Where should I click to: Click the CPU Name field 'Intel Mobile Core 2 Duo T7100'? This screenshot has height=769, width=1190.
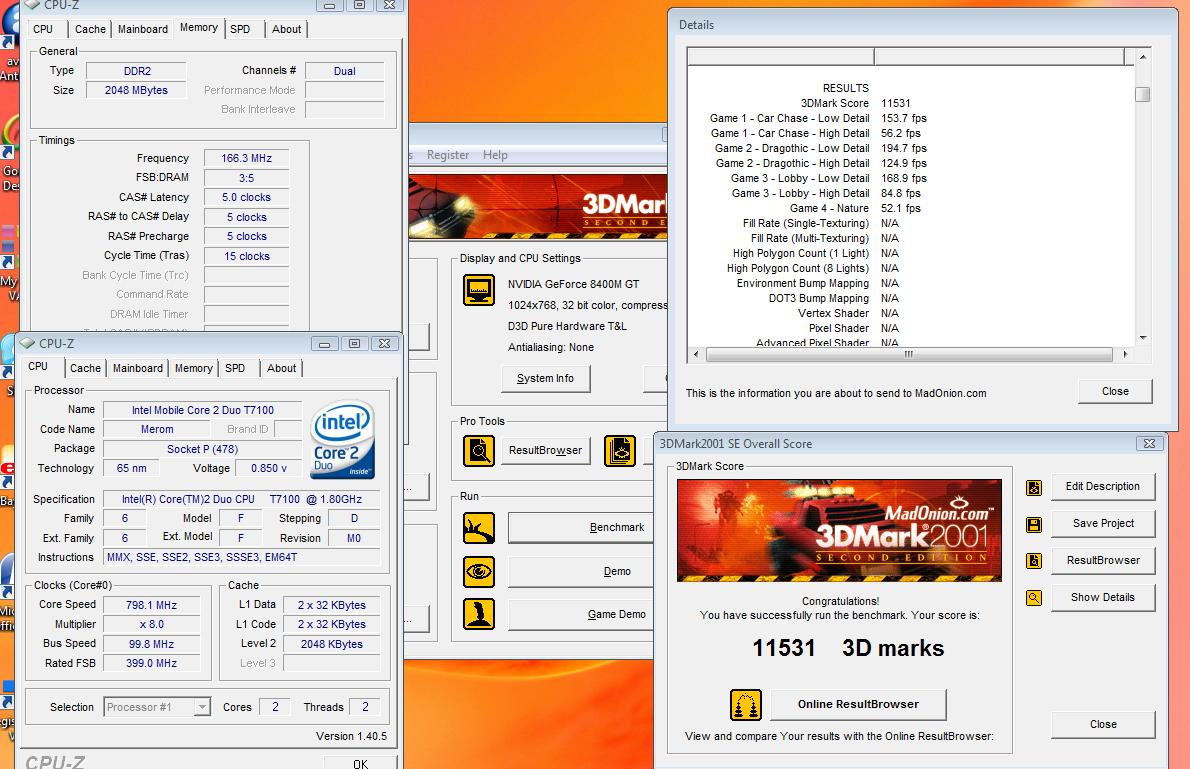click(x=203, y=410)
